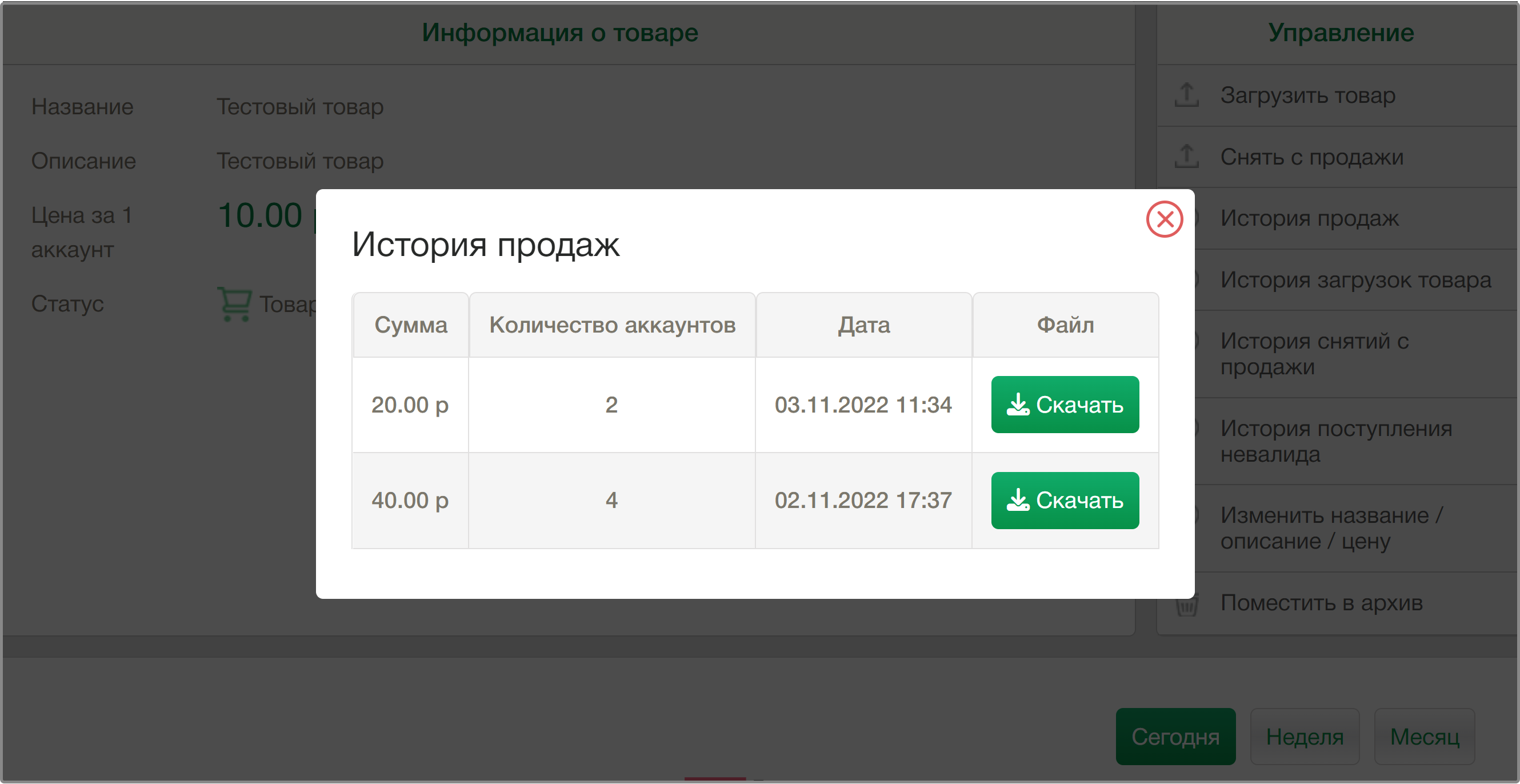Click the product name value beside Название
Viewport: 1520px width, 784px height.
pos(300,107)
